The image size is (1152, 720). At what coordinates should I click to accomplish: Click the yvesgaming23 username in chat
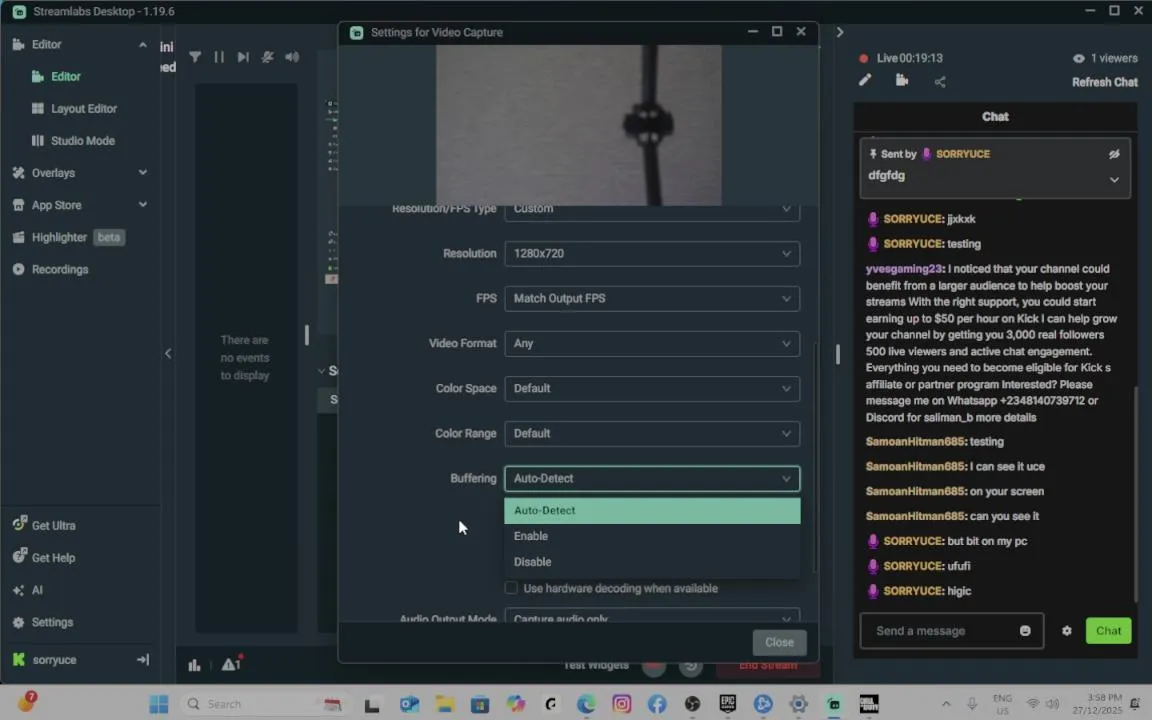tap(904, 269)
